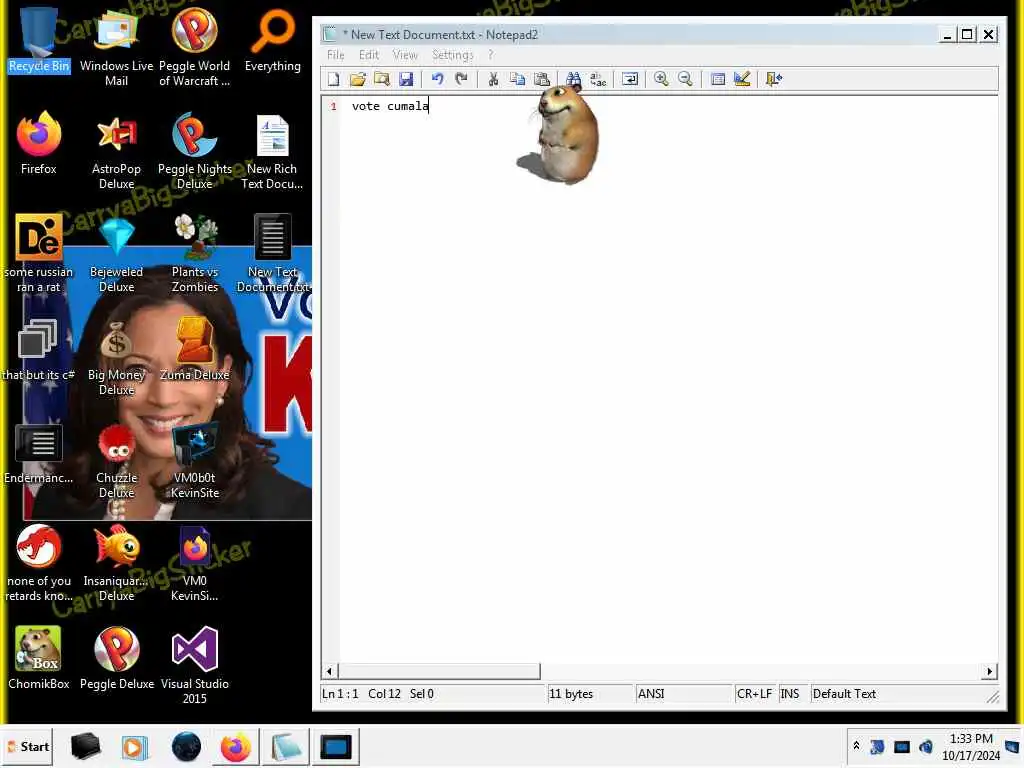
Task: Select New Text Document.txt desktop icon
Action: (x=272, y=253)
